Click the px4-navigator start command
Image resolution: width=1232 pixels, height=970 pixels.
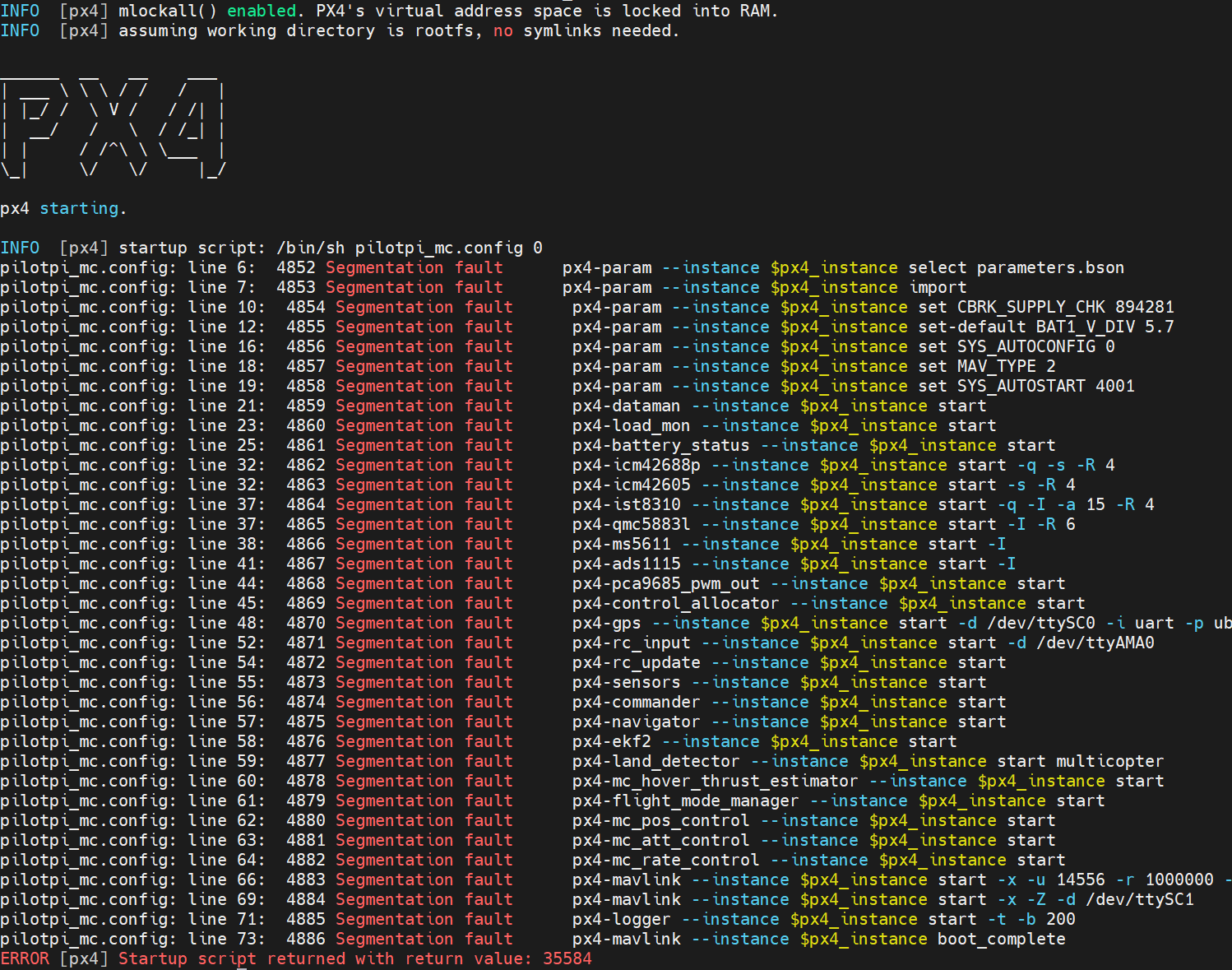790,722
